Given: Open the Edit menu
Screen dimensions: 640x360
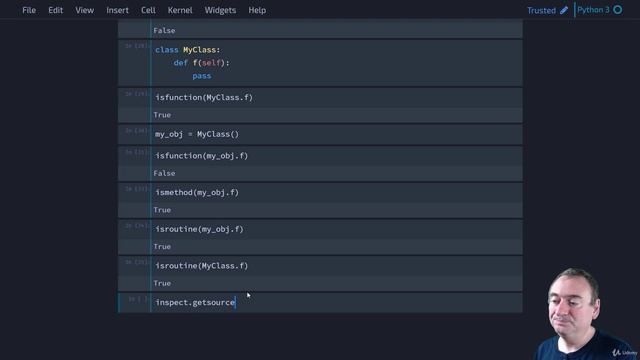Looking at the screenshot, I should click(56, 10).
